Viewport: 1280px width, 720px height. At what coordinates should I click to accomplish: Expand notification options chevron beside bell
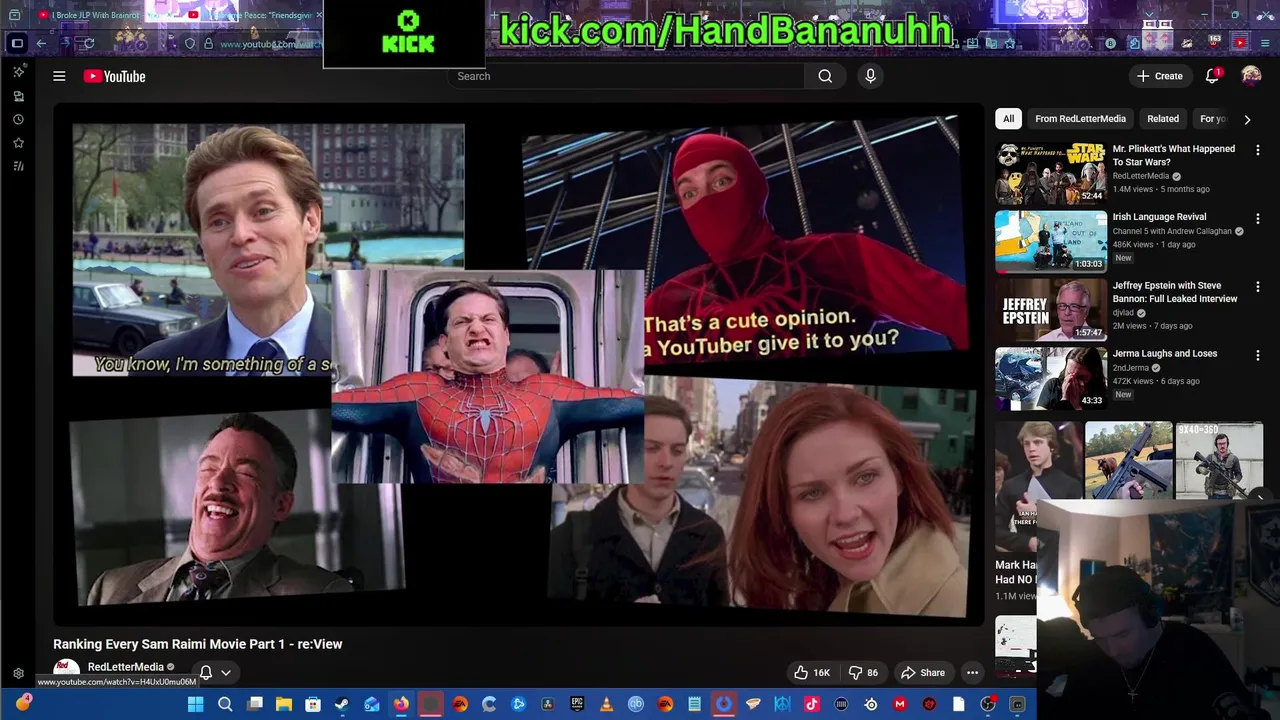pyautogui.click(x=226, y=673)
